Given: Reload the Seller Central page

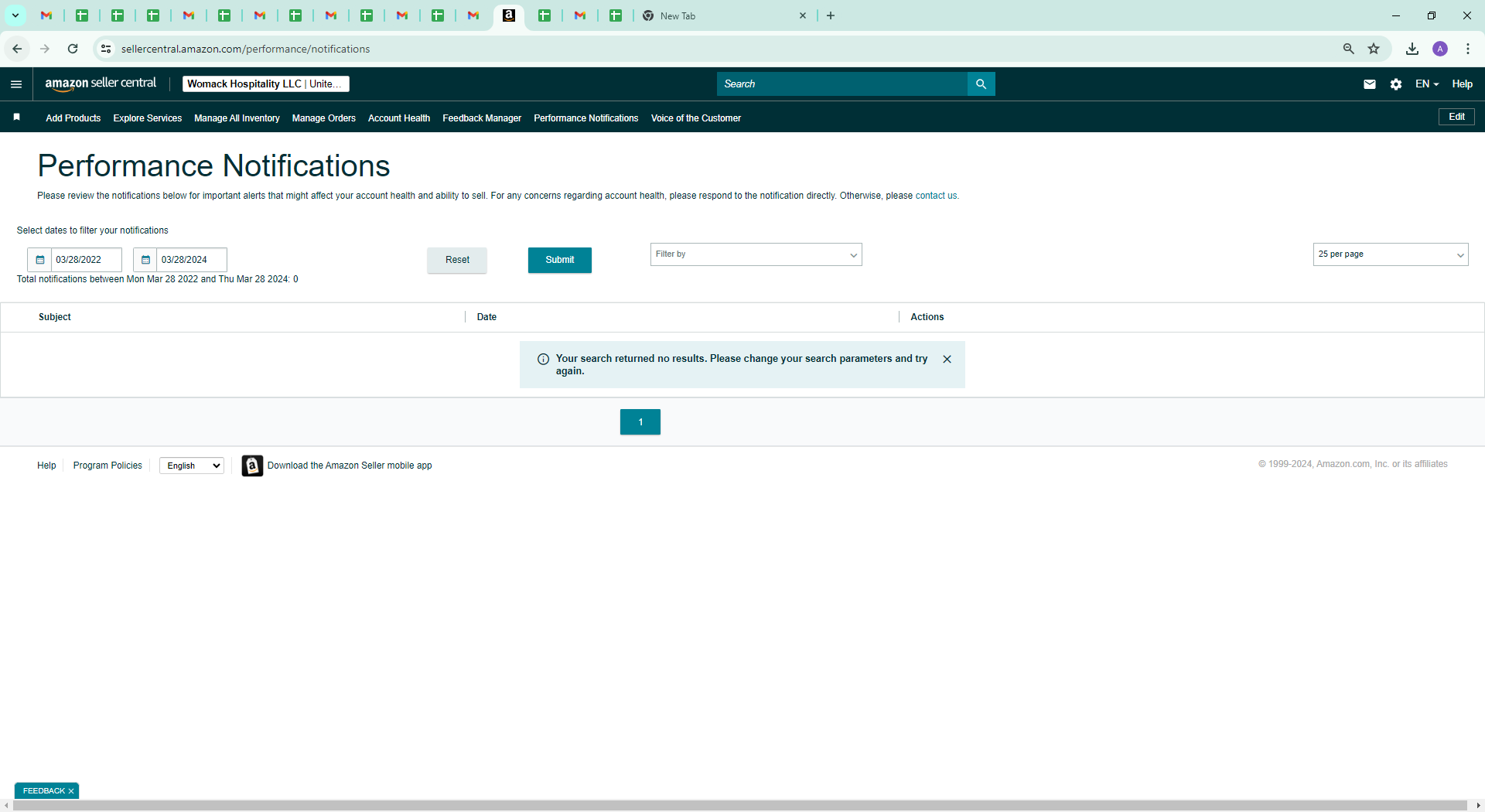Looking at the screenshot, I should pyautogui.click(x=73, y=49).
